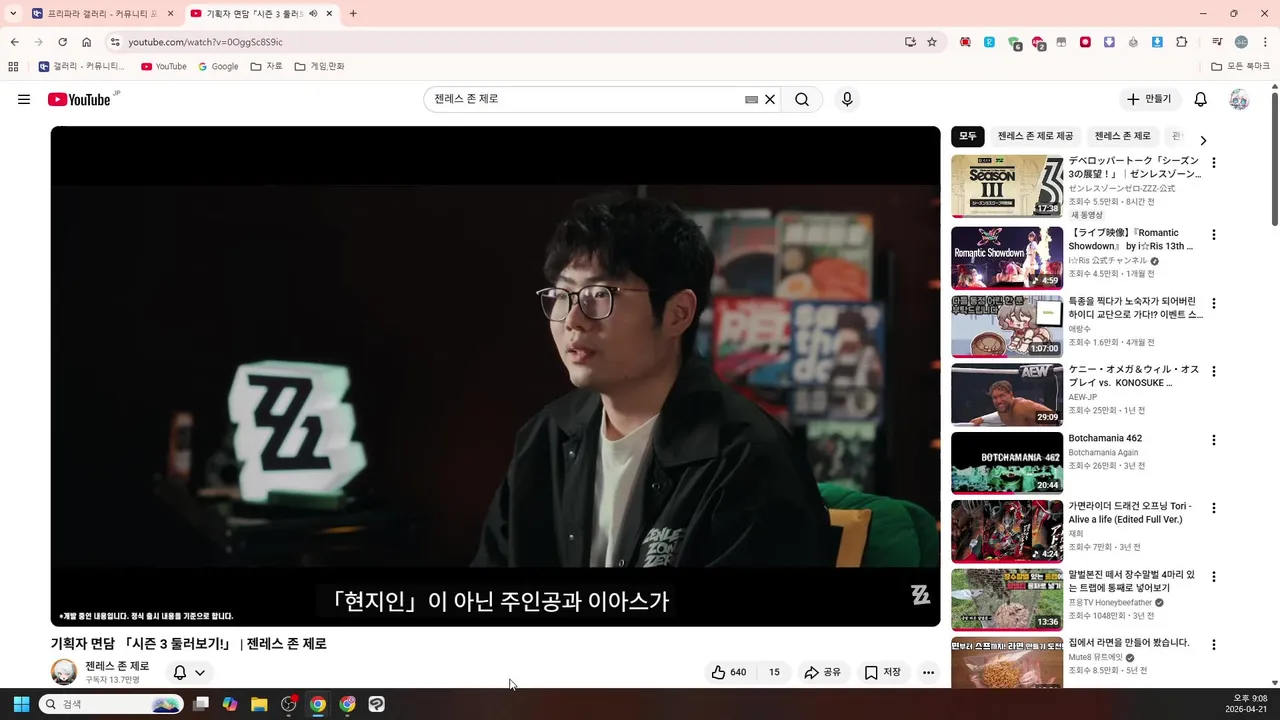Open the 자료 bookmark folder
The width and height of the screenshot is (1280, 720).
coord(266,66)
